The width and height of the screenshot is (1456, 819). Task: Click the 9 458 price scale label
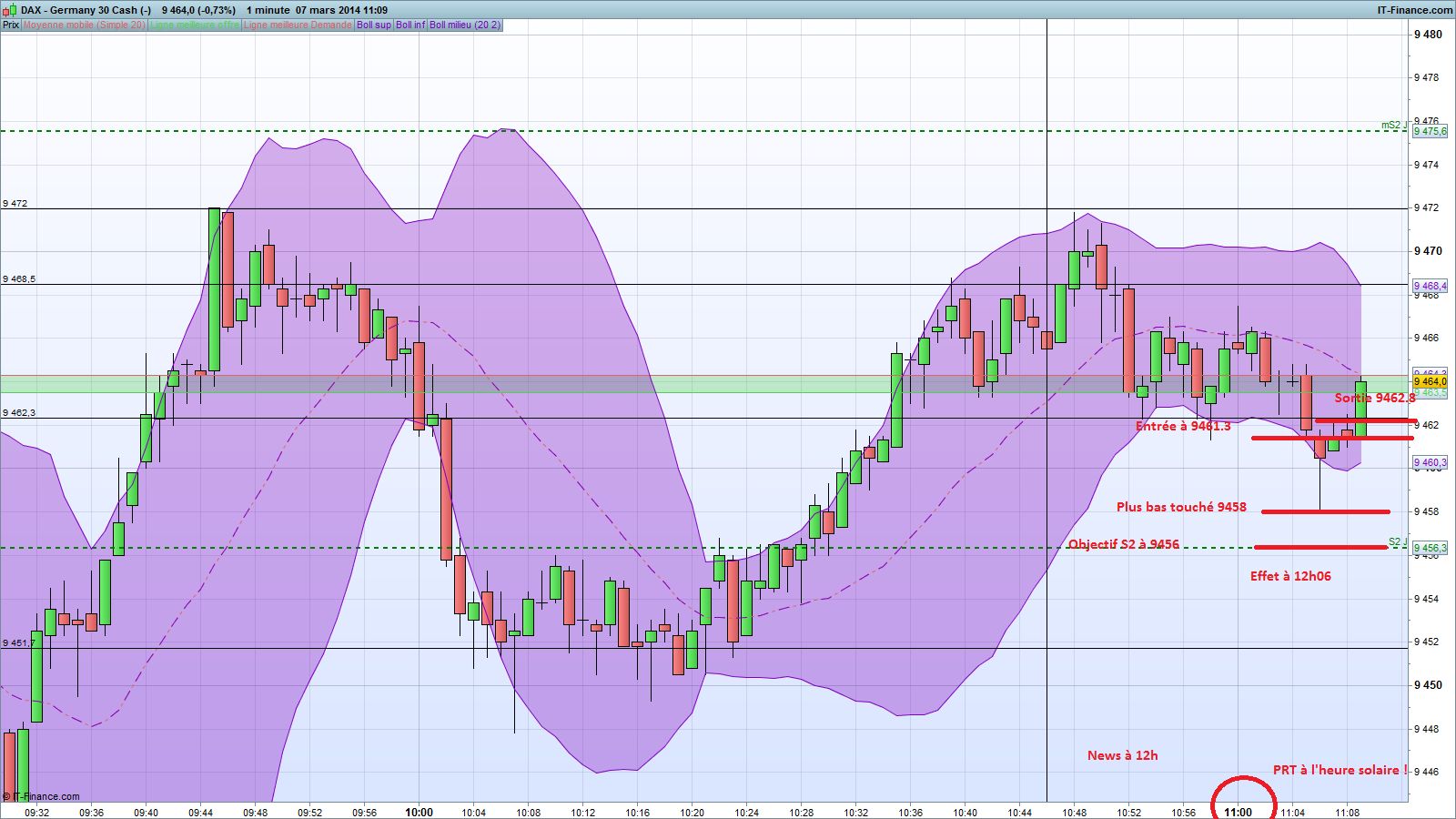tap(1427, 511)
